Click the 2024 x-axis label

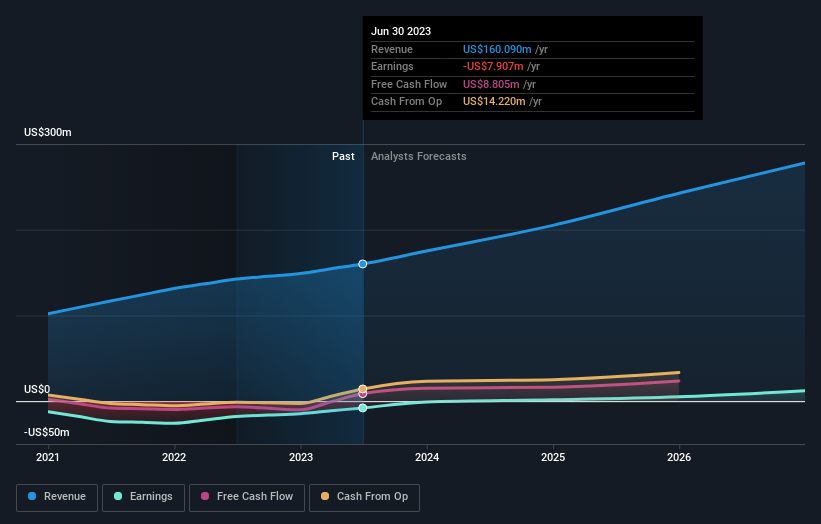click(427, 458)
